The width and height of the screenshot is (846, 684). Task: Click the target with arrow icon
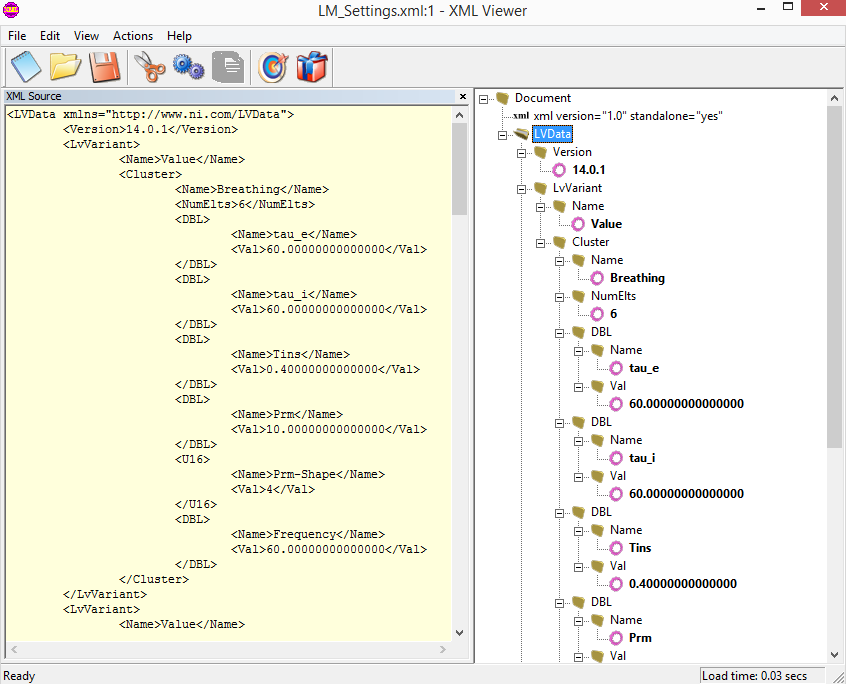[x=272, y=67]
